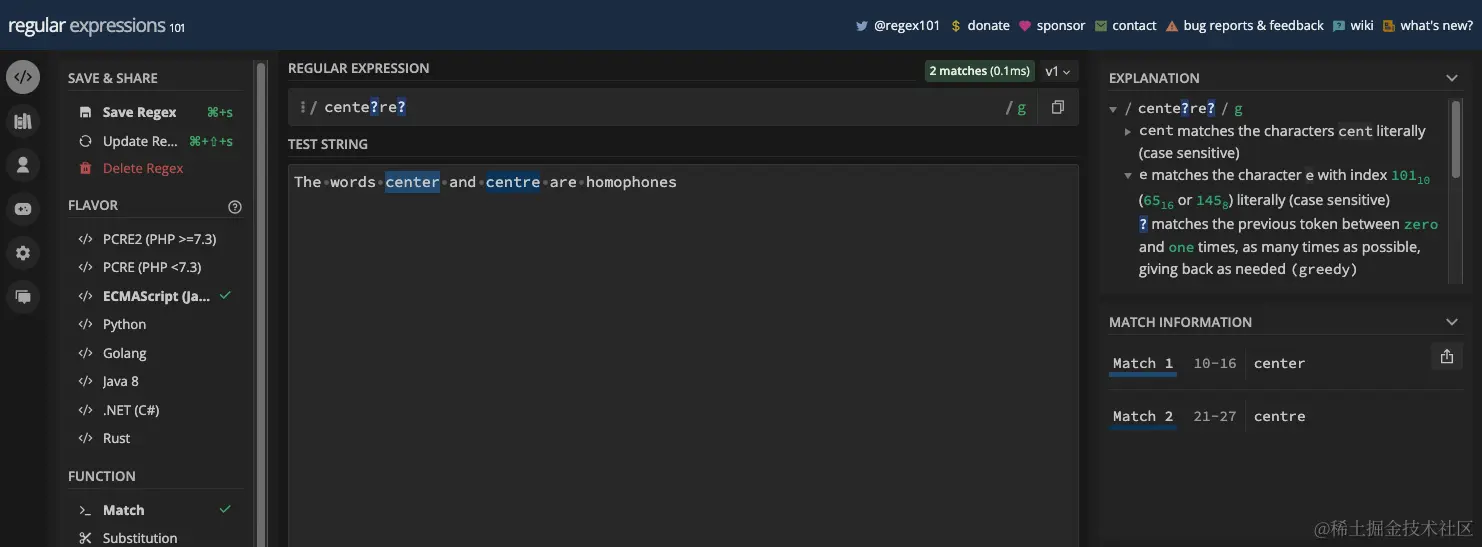Click the donate link
Screen dimensions: 1482x547
click(x=988, y=26)
